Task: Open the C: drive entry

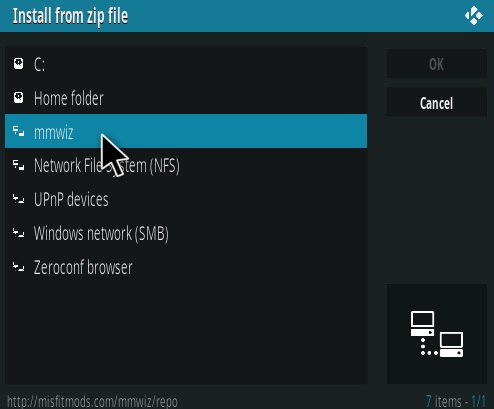Action: [186, 64]
